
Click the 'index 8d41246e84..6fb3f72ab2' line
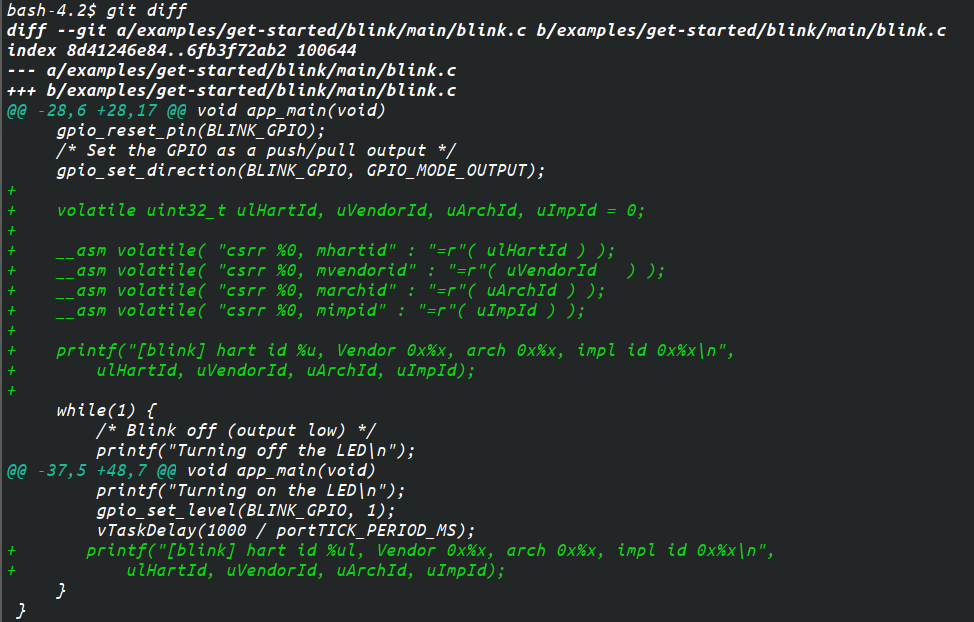pyautogui.click(x=181, y=50)
